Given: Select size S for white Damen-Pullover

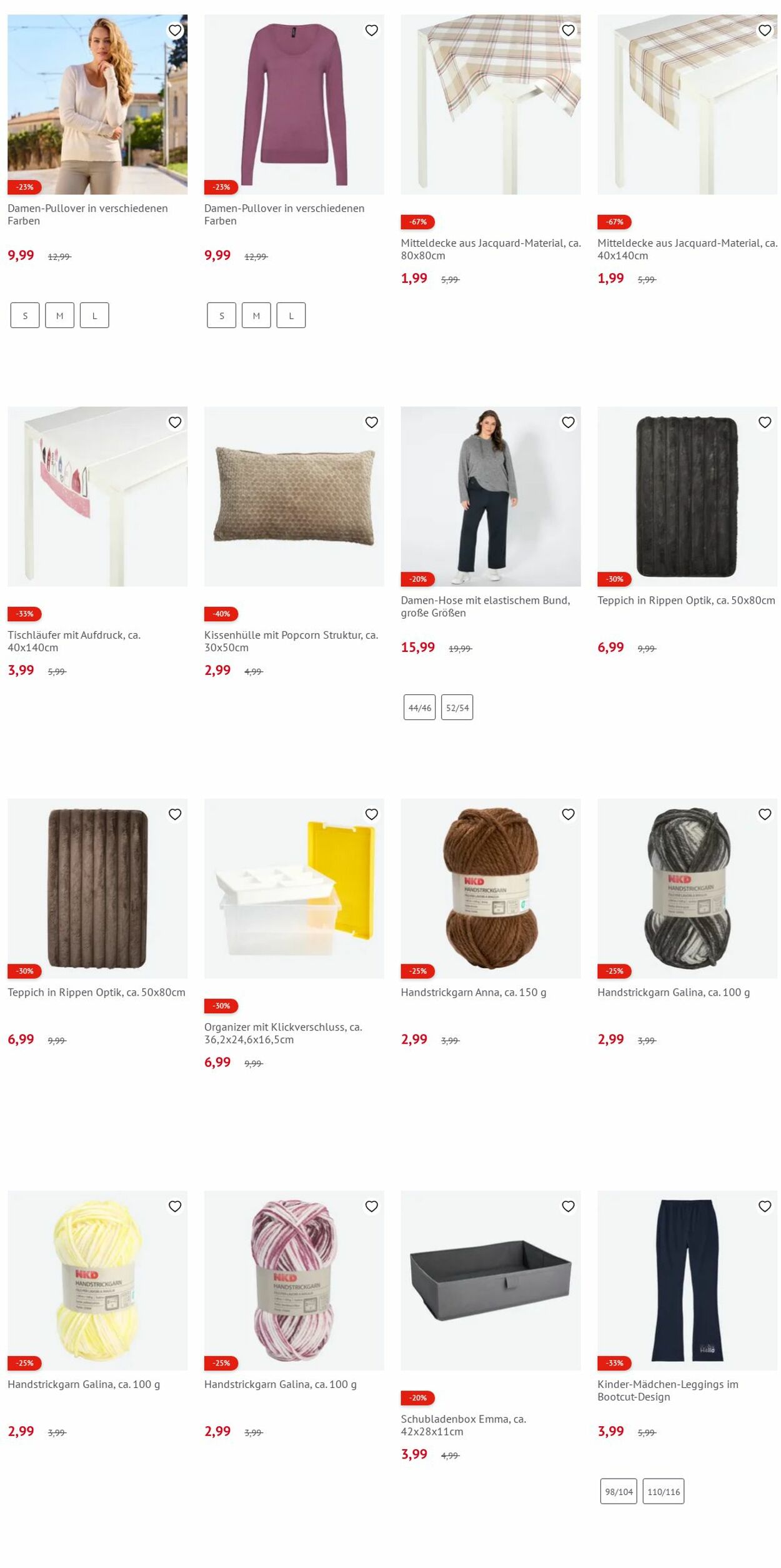Looking at the screenshot, I should click(25, 316).
